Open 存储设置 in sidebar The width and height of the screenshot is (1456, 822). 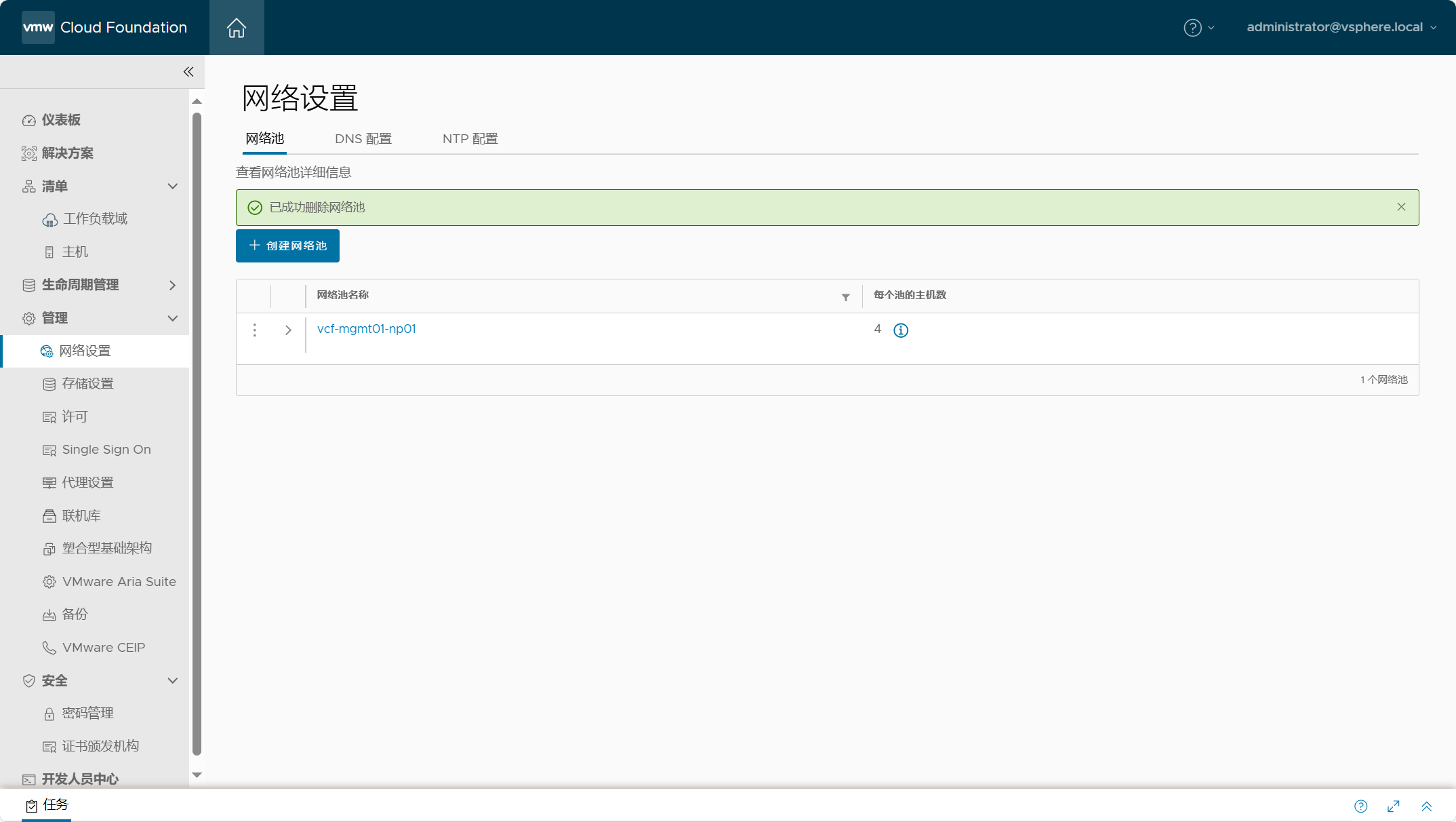[x=87, y=384]
